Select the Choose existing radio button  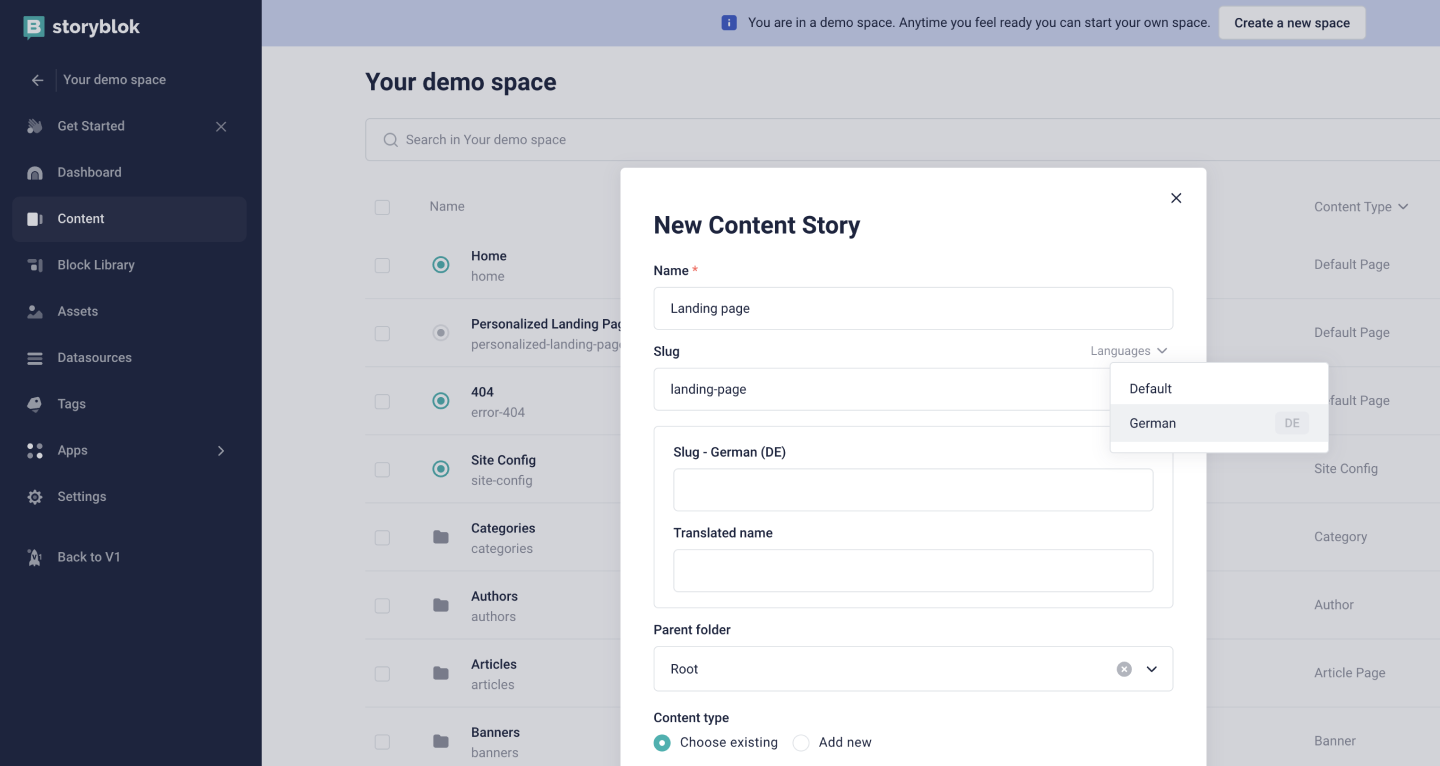pyautogui.click(x=662, y=743)
